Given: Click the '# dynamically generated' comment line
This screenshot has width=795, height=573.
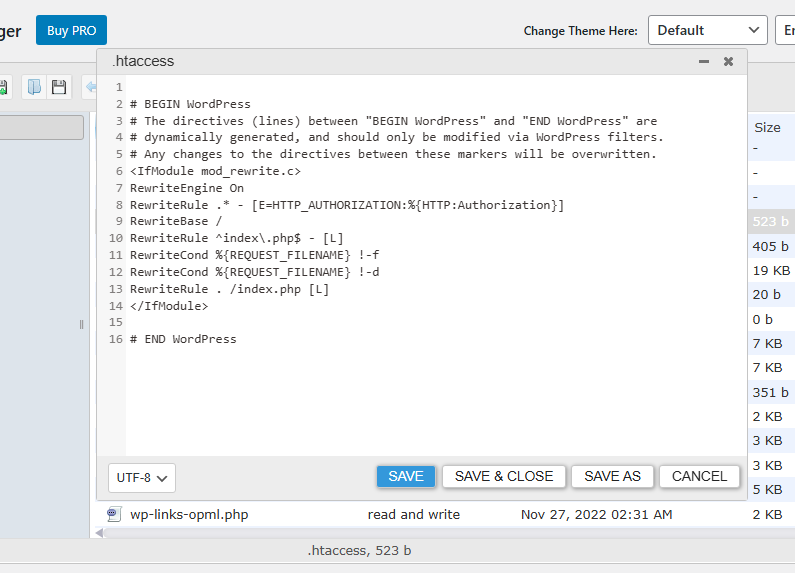Looking at the screenshot, I should 396,137.
